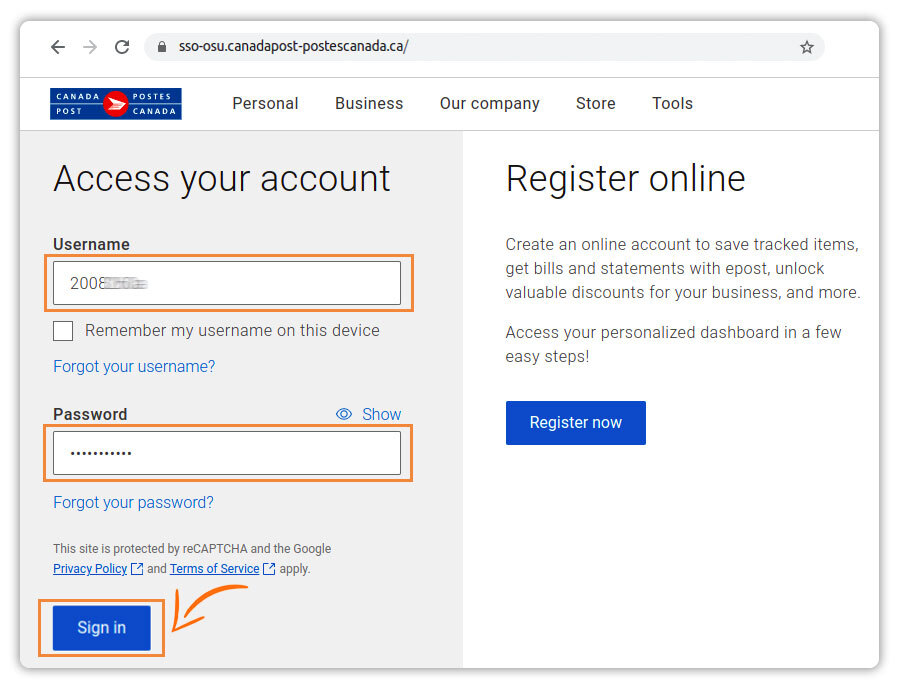Open the Store menu
900x688 pixels.
click(595, 103)
